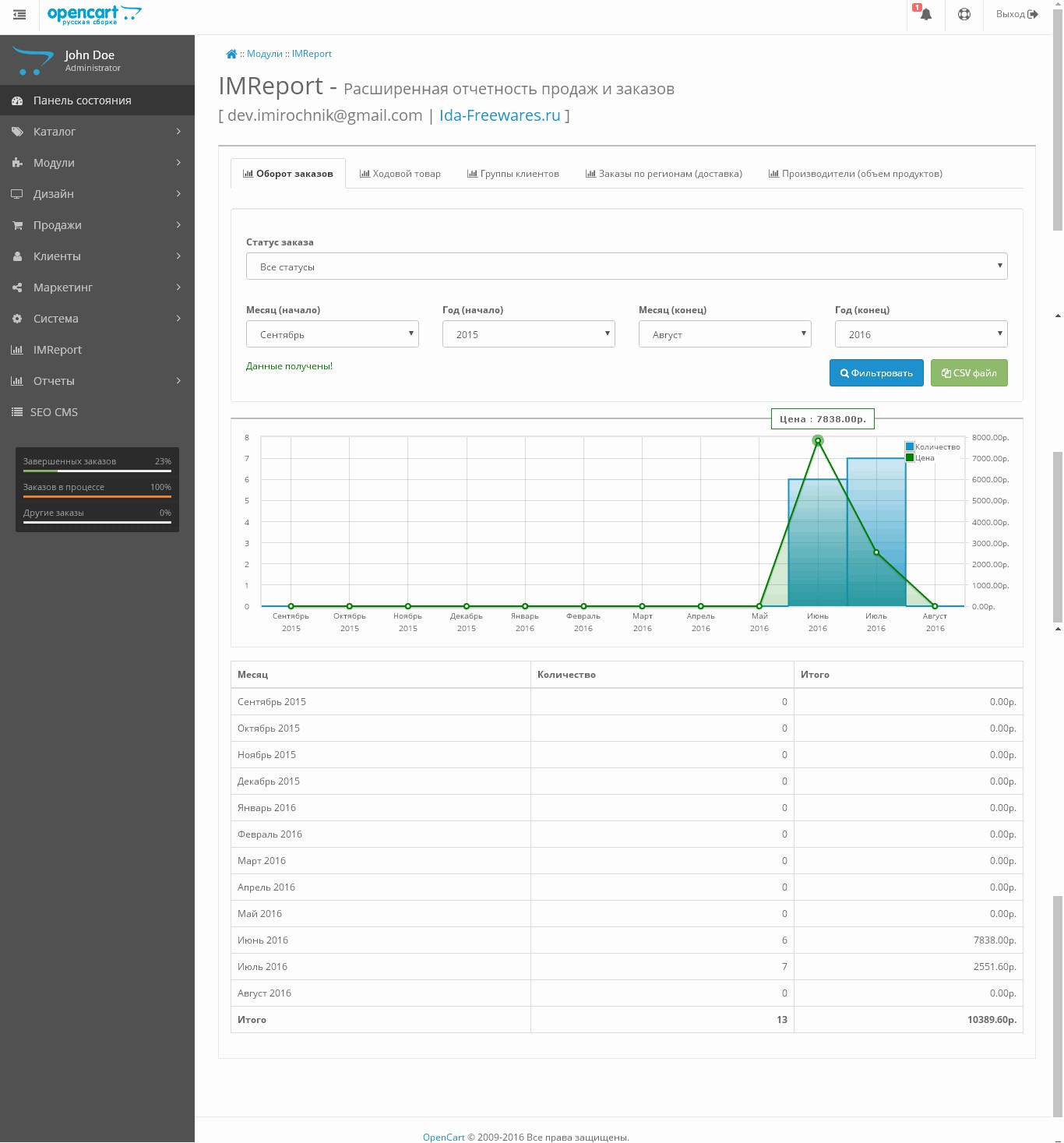The image size is (1064, 1143).
Task: Switch to the Группы клиентов tab
Action: pyautogui.click(x=513, y=174)
